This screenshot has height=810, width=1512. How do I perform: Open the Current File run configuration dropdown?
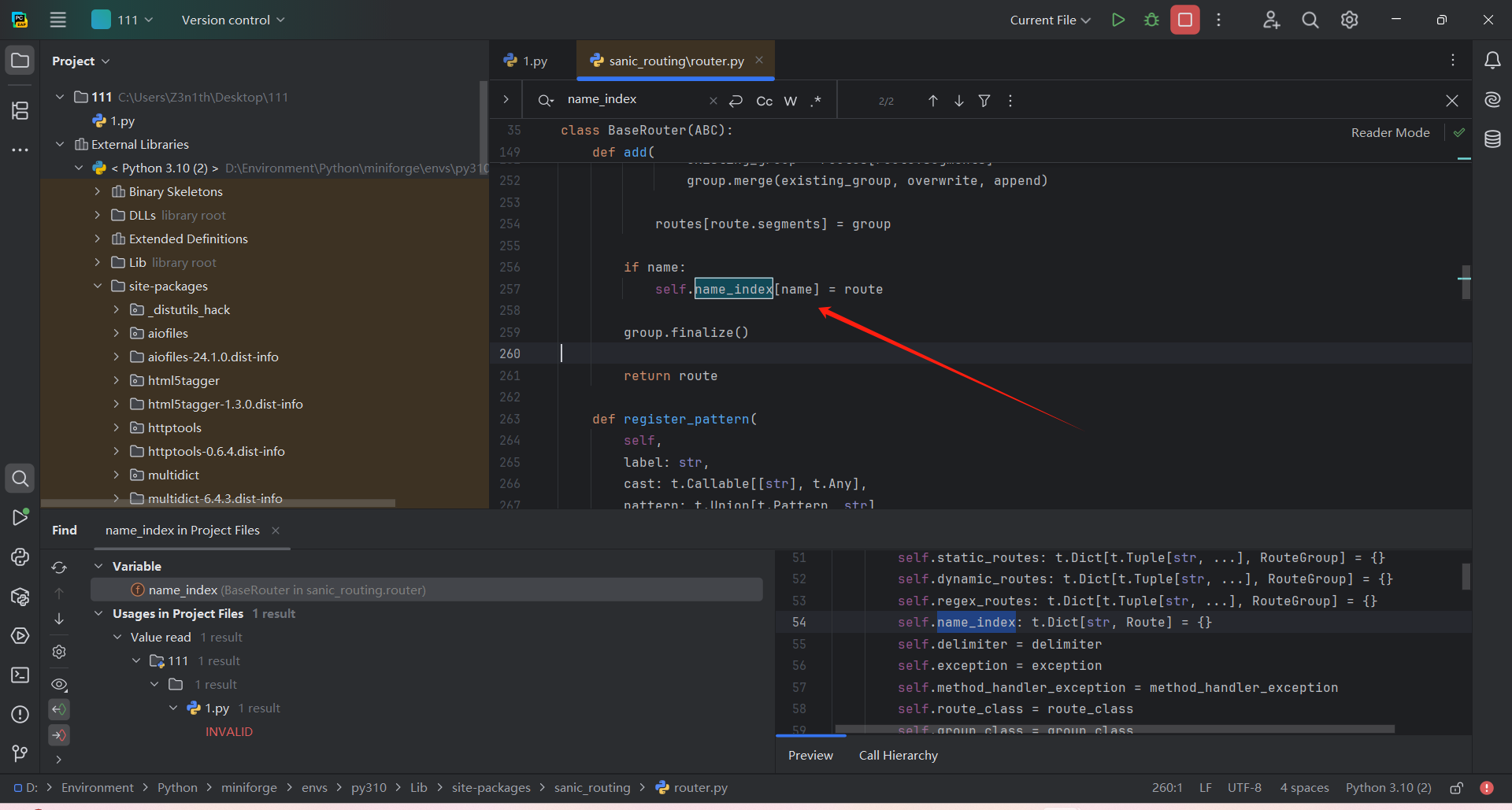[x=1050, y=20]
